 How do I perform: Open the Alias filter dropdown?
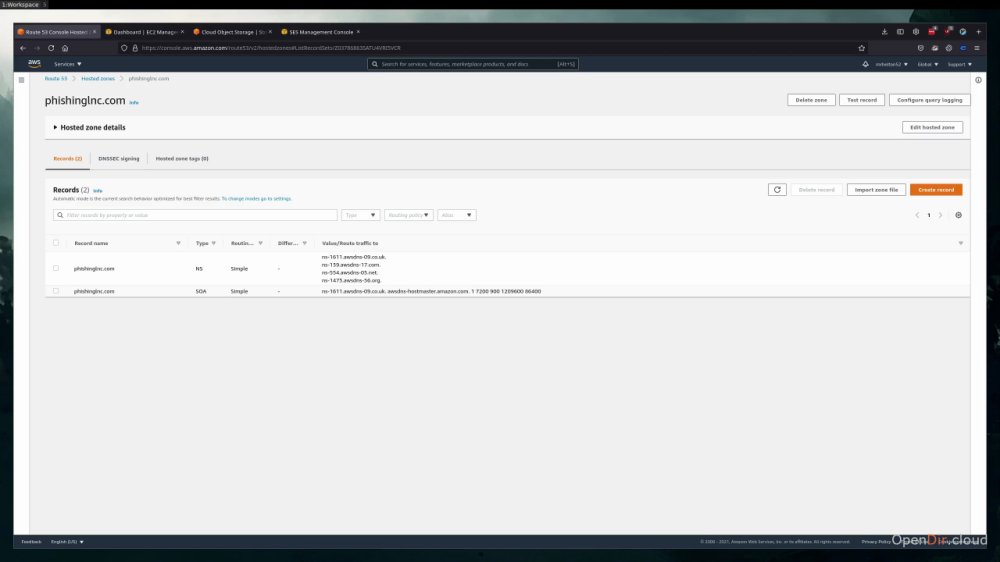click(457, 215)
